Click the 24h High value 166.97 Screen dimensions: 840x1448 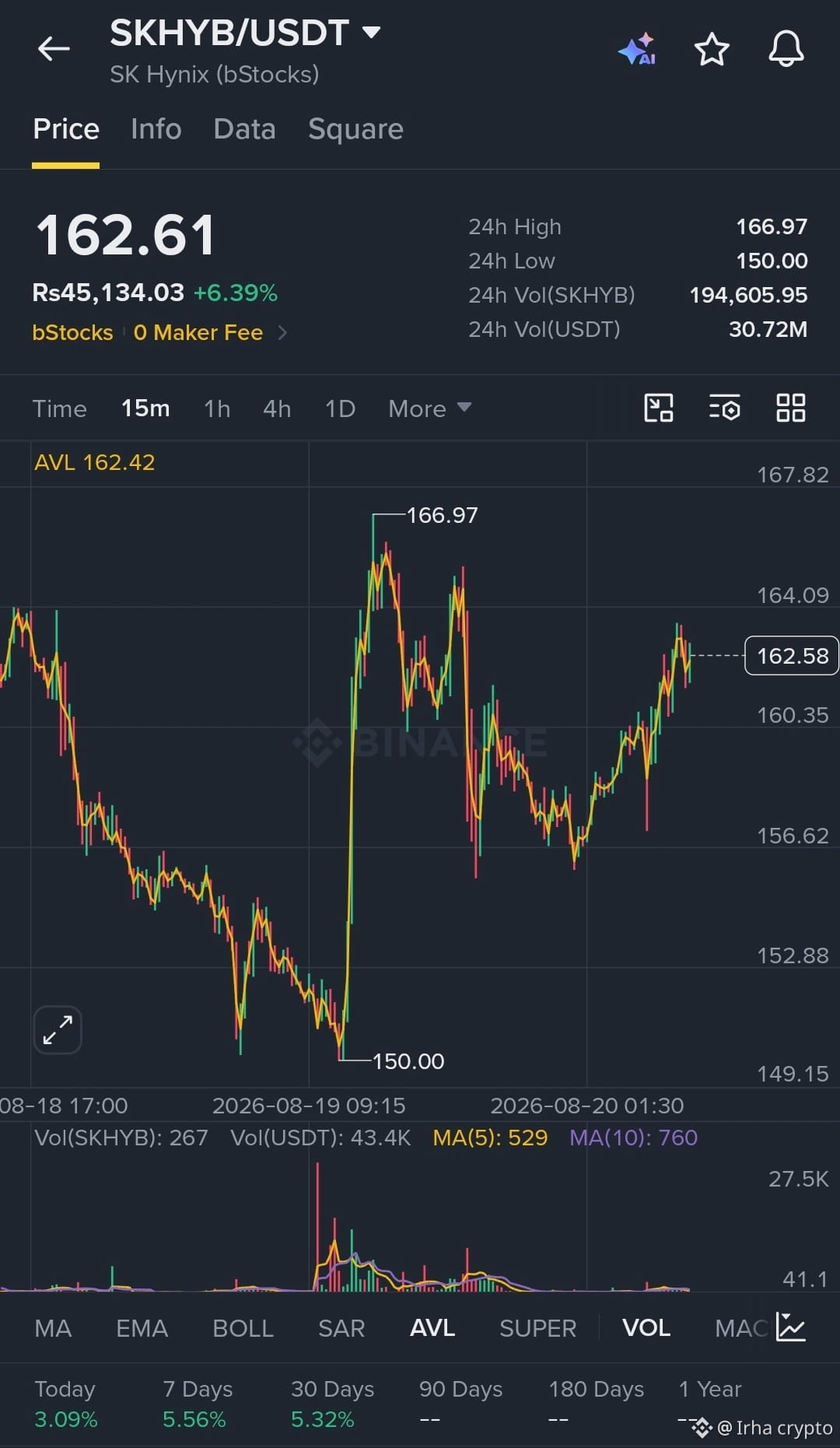pyautogui.click(x=772, y=226)
